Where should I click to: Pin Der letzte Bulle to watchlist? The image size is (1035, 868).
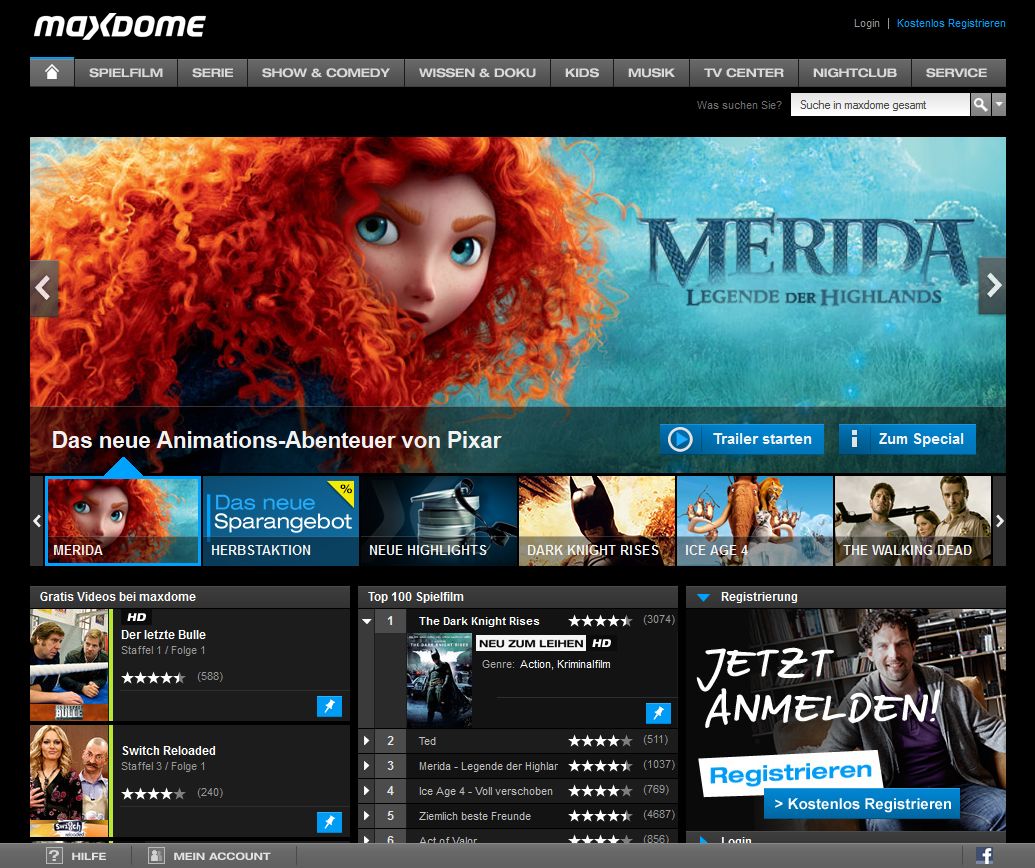click(329, 706)
